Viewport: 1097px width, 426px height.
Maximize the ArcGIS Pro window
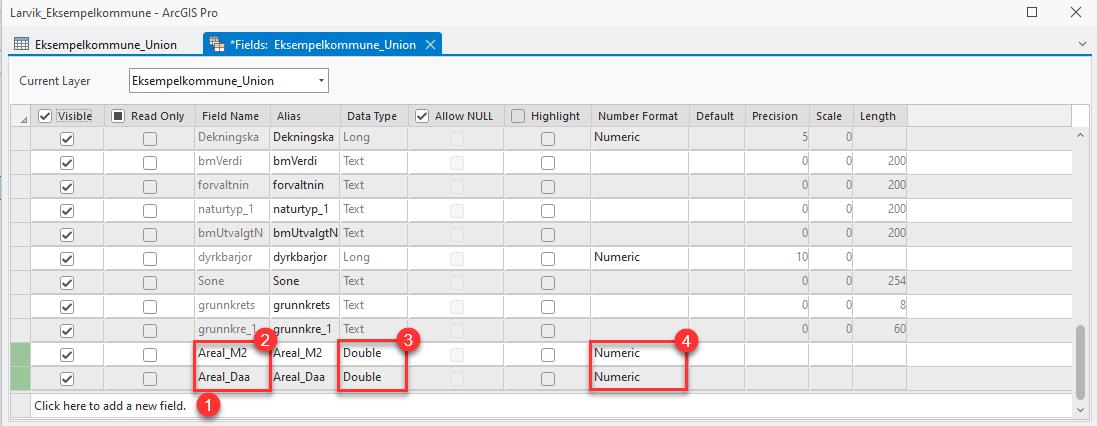[1032, 12]
